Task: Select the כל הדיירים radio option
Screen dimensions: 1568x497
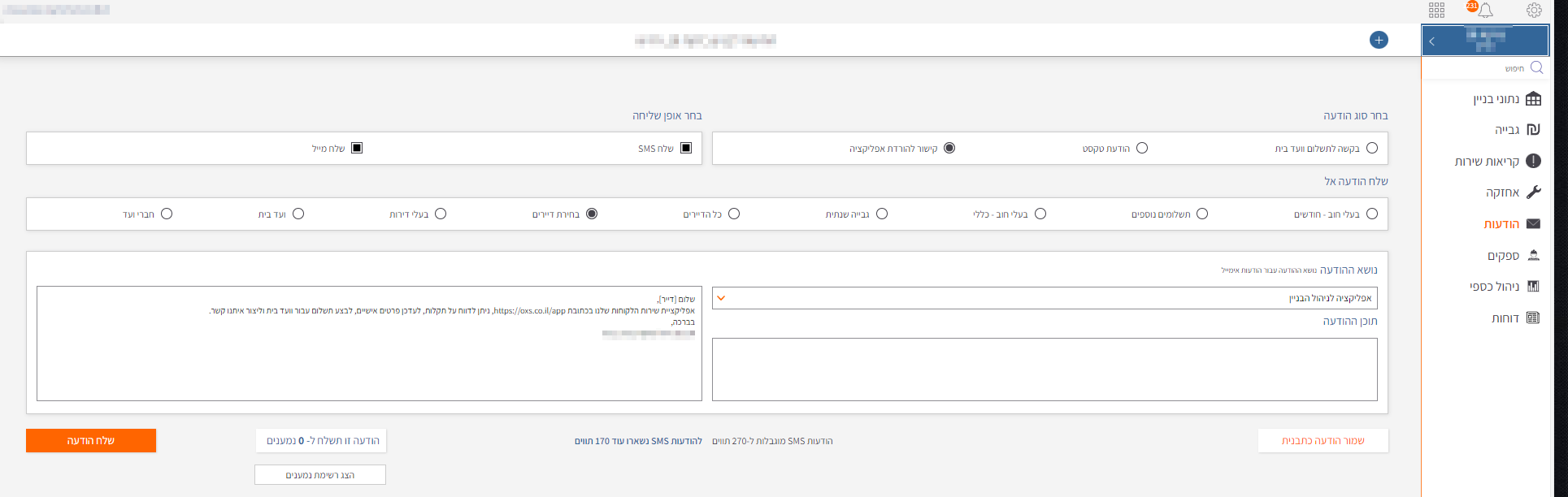Action: click(734, 214)
